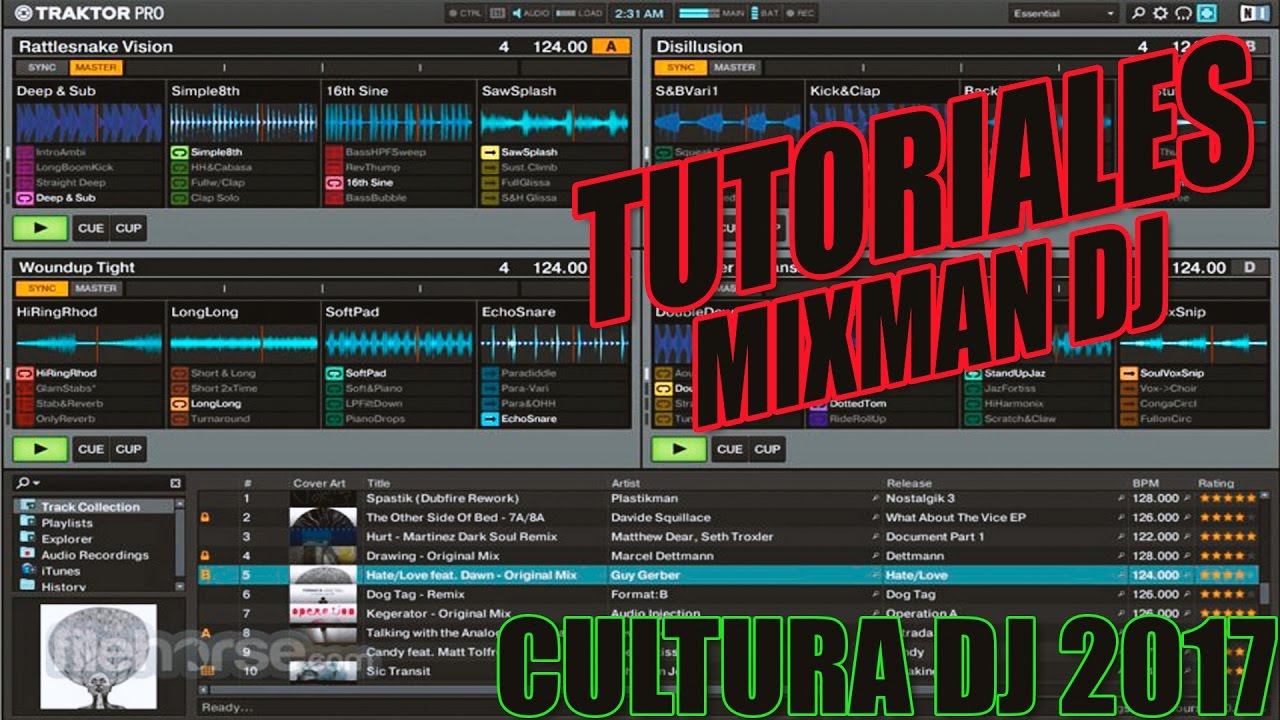Sort by the Artist column header
Screen dimensions: 1280x720
tap(625, 483)
